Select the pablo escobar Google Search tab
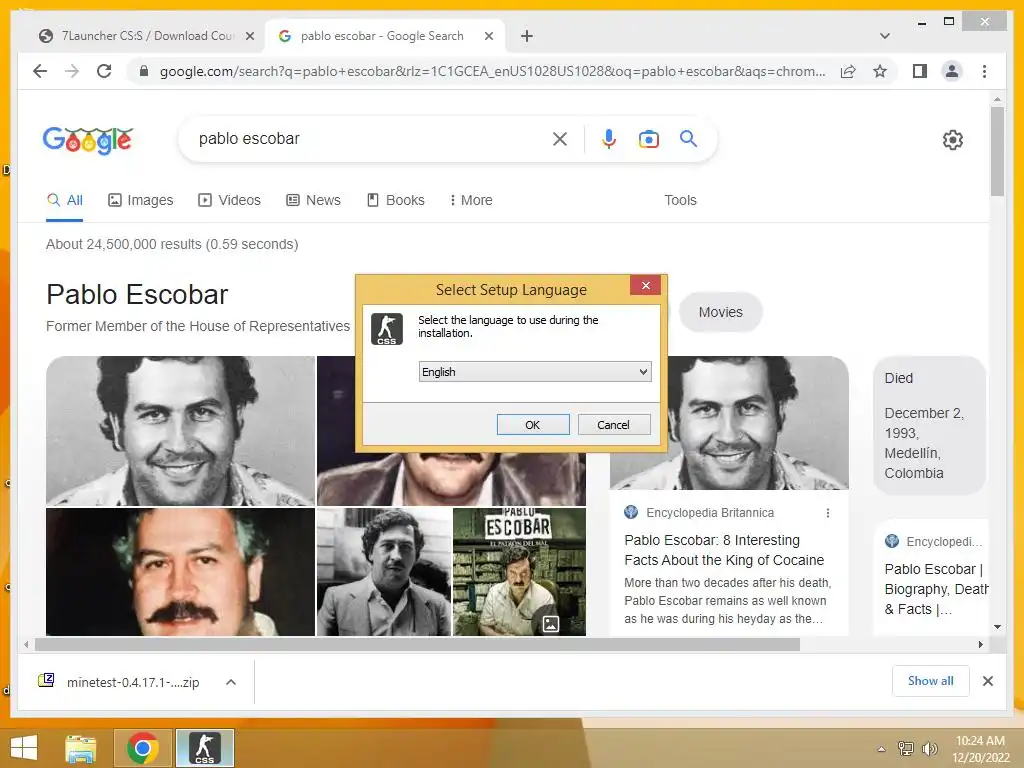Image resolution: width=1024 pixels, height=768 pixels. [x=382, y=36]
